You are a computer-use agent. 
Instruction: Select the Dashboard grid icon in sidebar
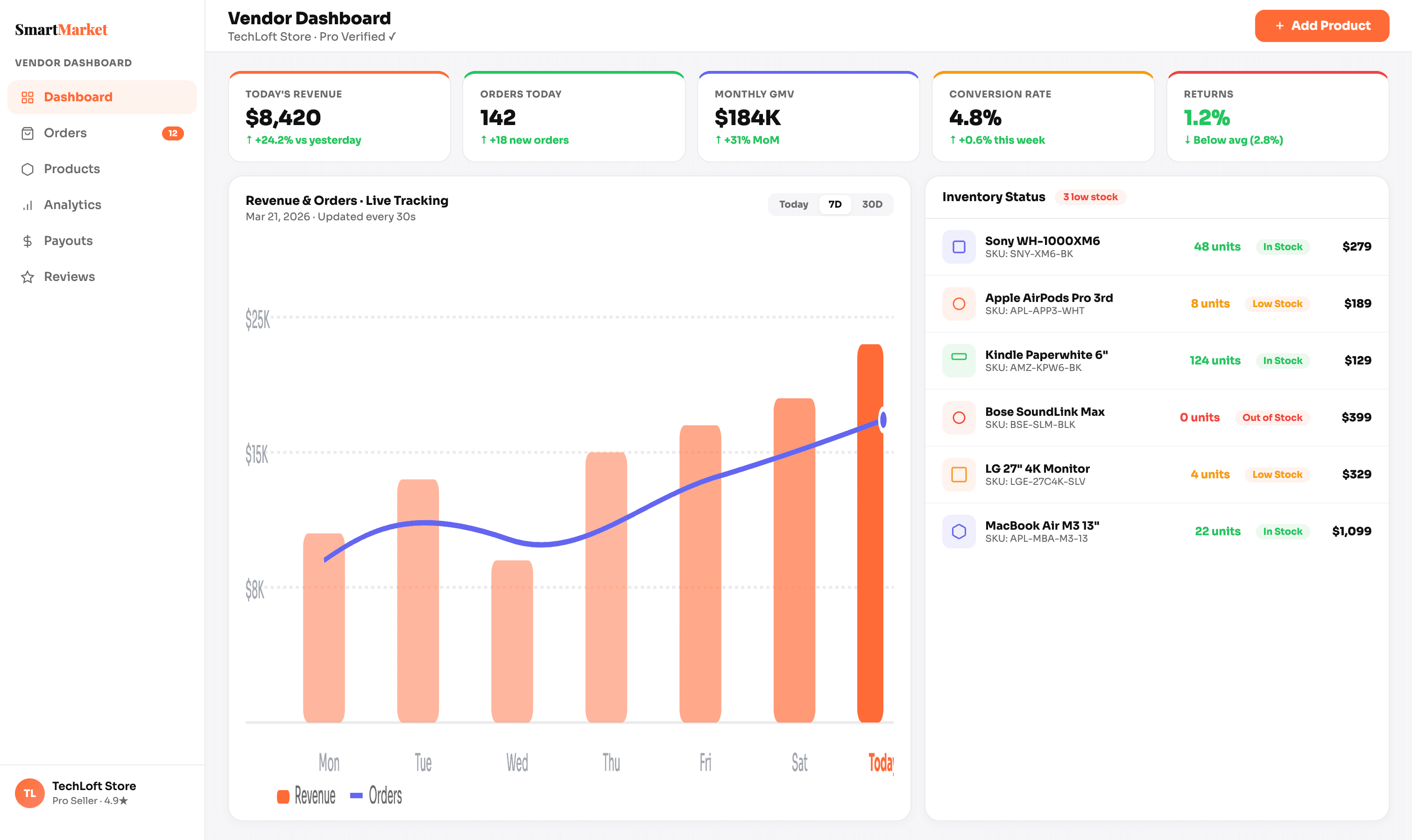pos(27,97)
